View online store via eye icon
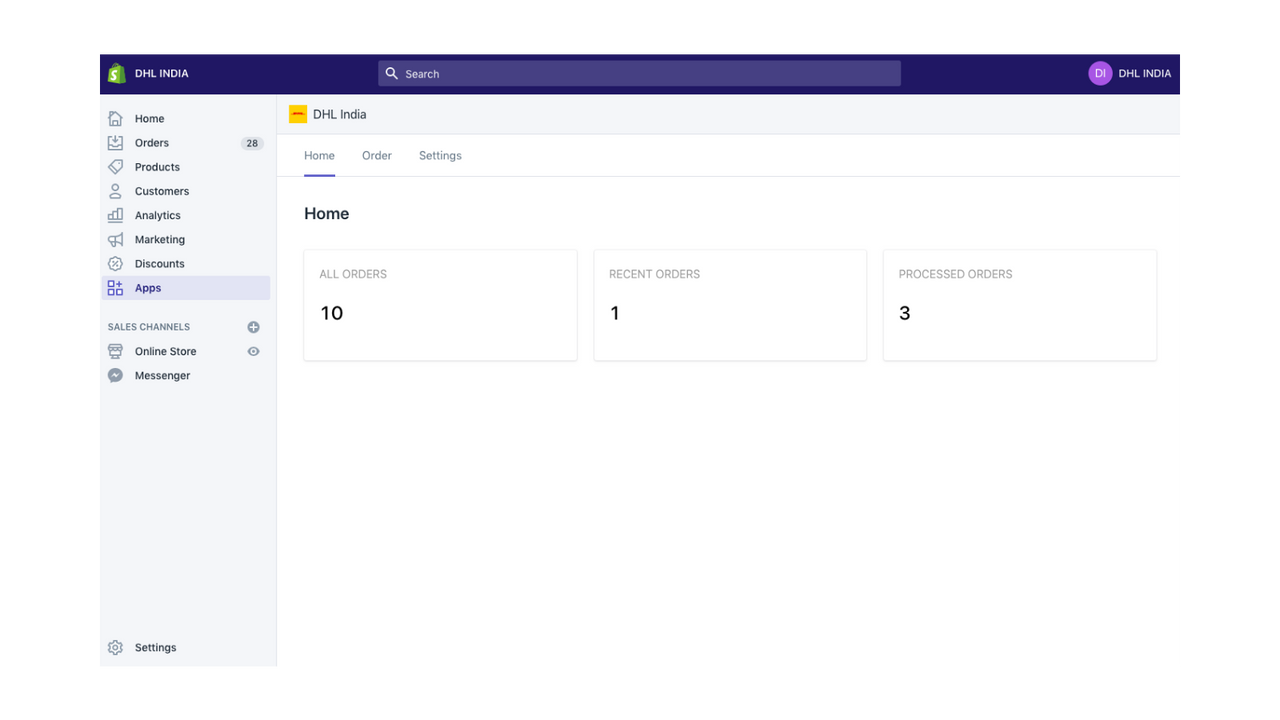 (253, 352)
